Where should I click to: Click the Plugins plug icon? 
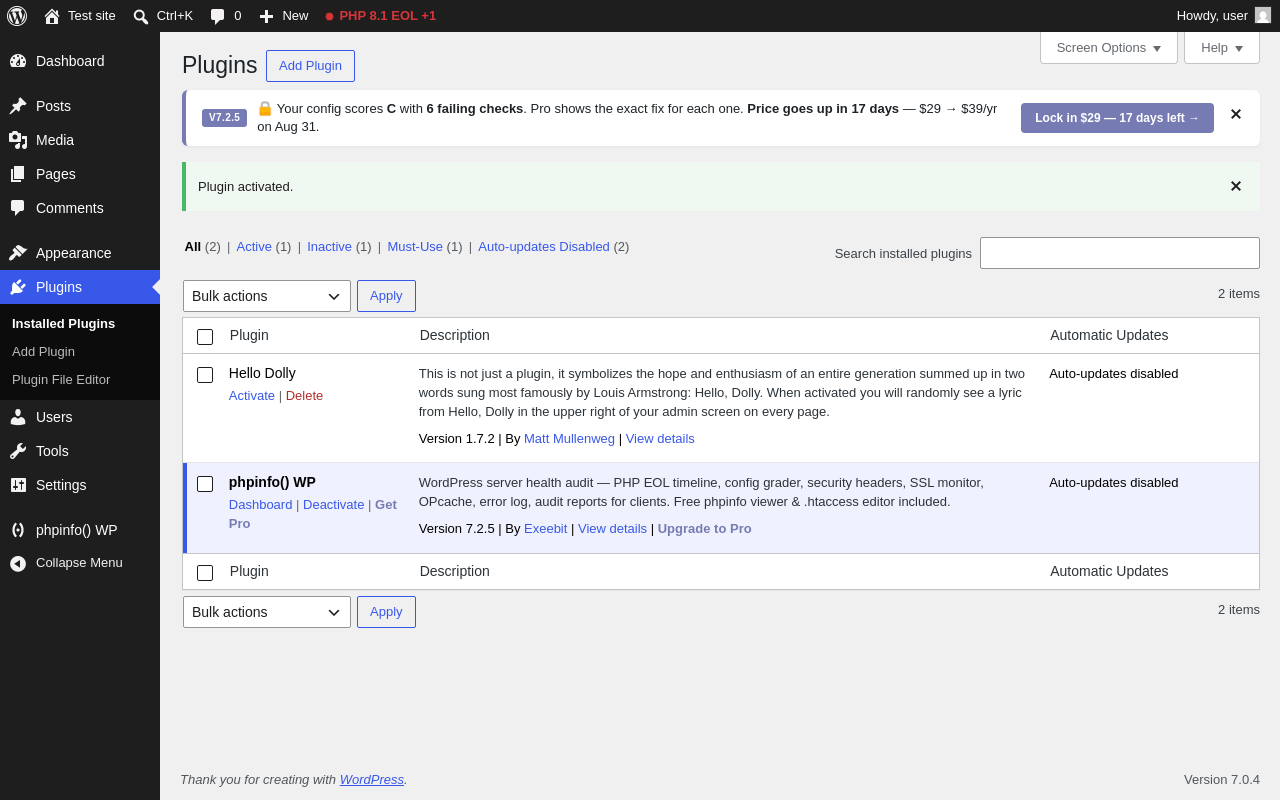pos(18,287)
